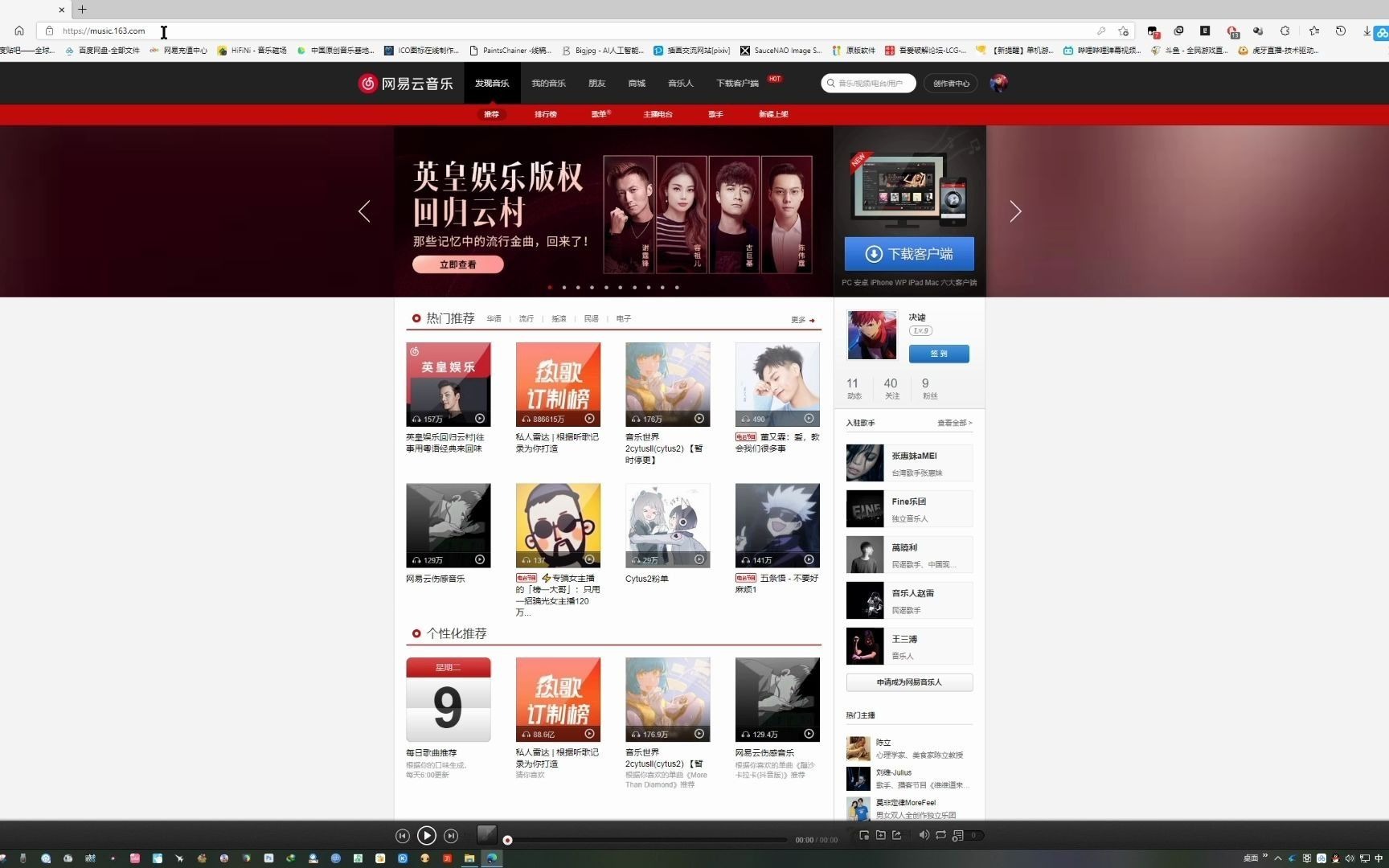Skip to the next track in the player
This screenshot has width=1389, height=868.
pyautogui.click(x=451, y=836)
